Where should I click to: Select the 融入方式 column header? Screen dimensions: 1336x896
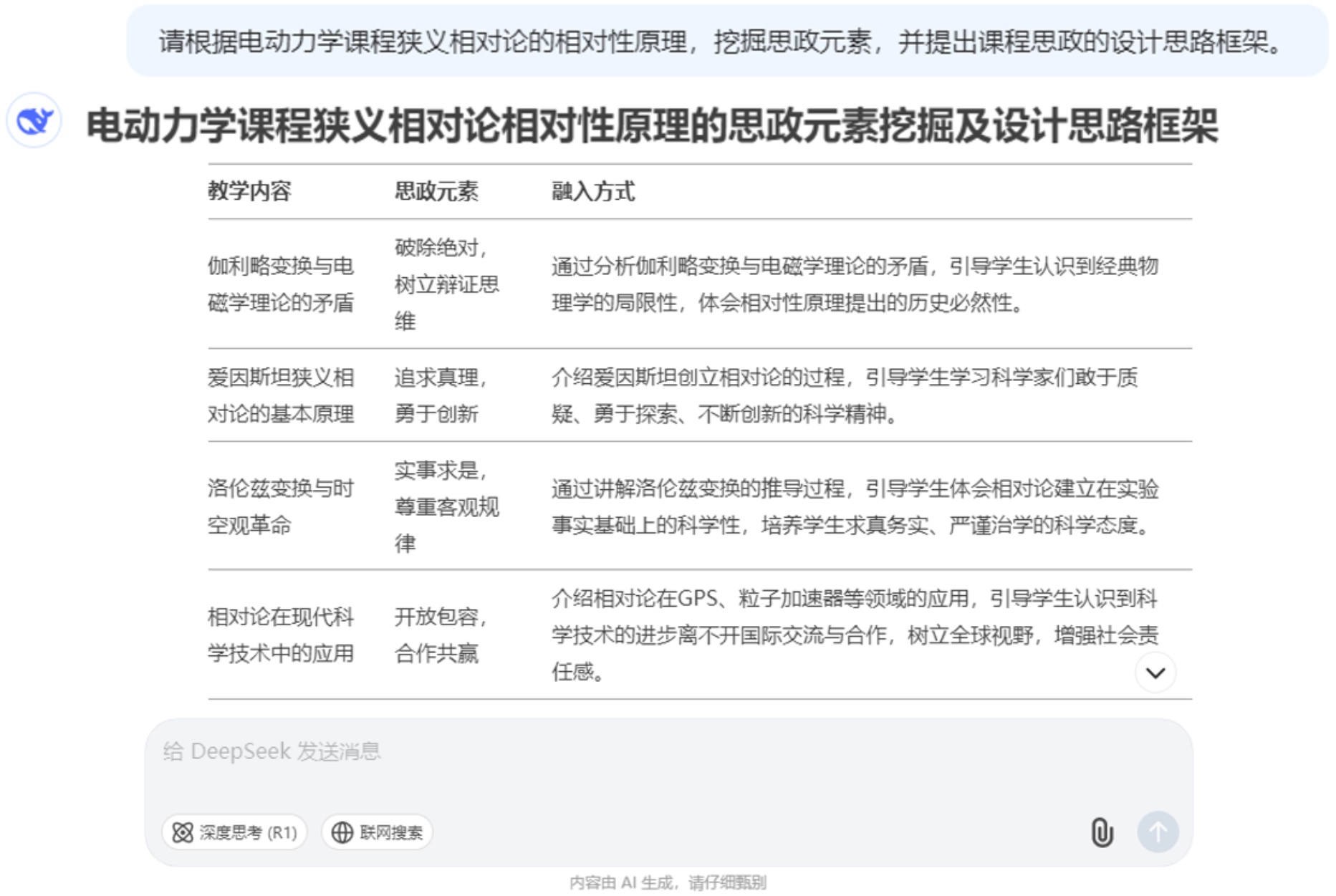click(x=593, y=191)
